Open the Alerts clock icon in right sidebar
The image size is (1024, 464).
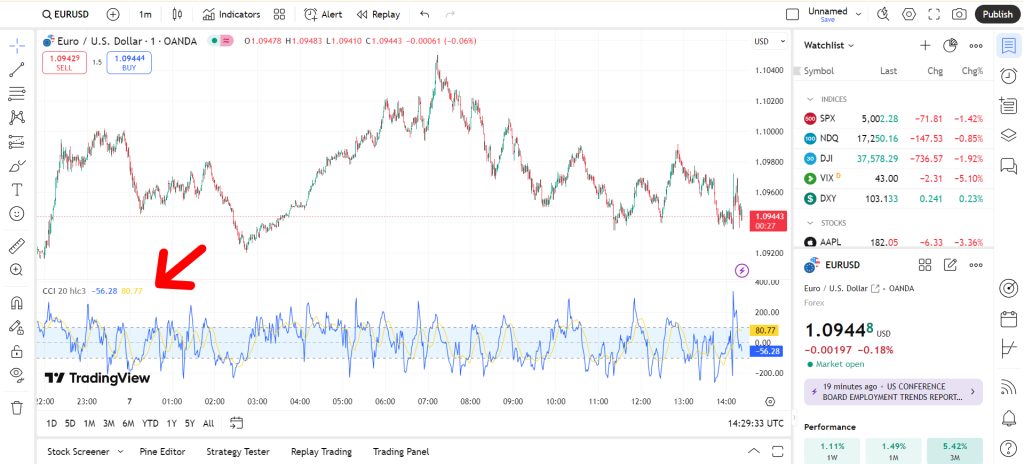pos(1008,75)
